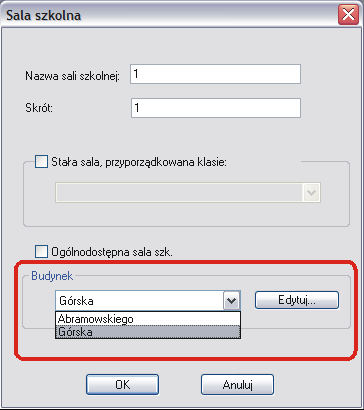This screenshot has width=364, height=410.
Task: Close the Sala szkolna dialog window
Action: (348, 15)
